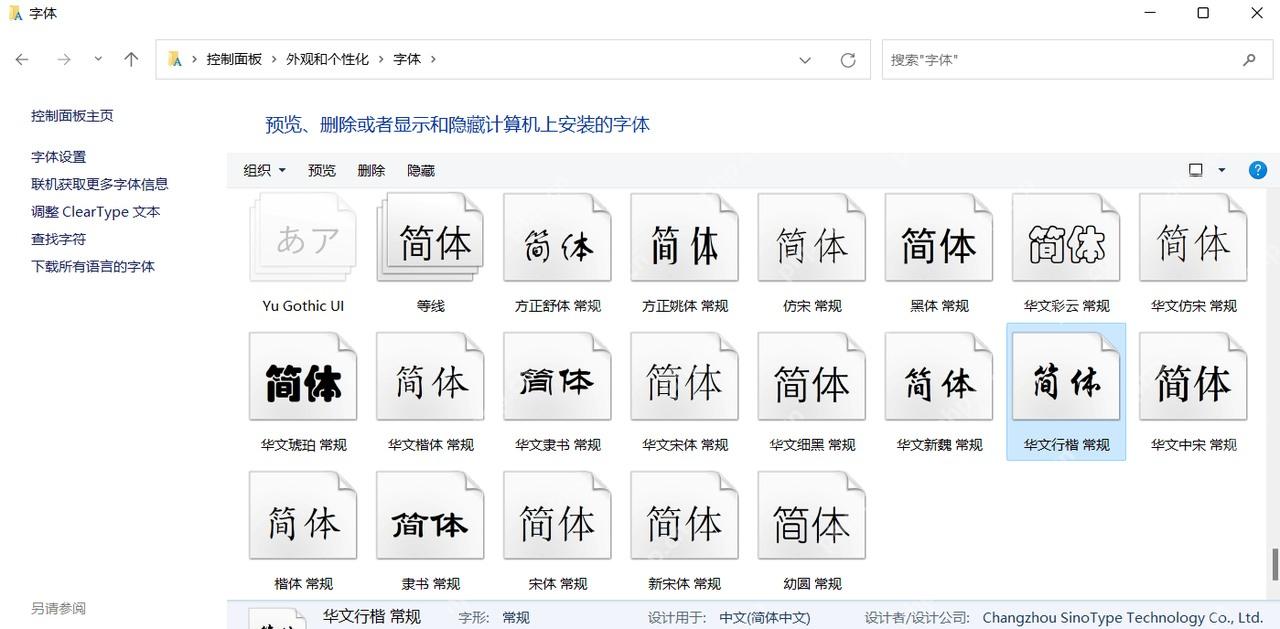
Task: Open the help question mark icon
Action: (x=1258, y=170)
